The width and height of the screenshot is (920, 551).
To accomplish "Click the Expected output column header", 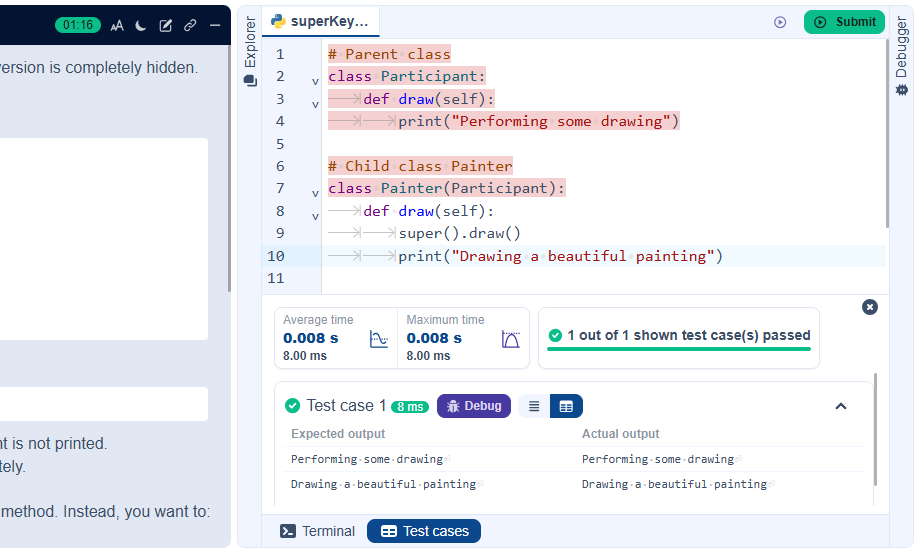I will [338, 434].
